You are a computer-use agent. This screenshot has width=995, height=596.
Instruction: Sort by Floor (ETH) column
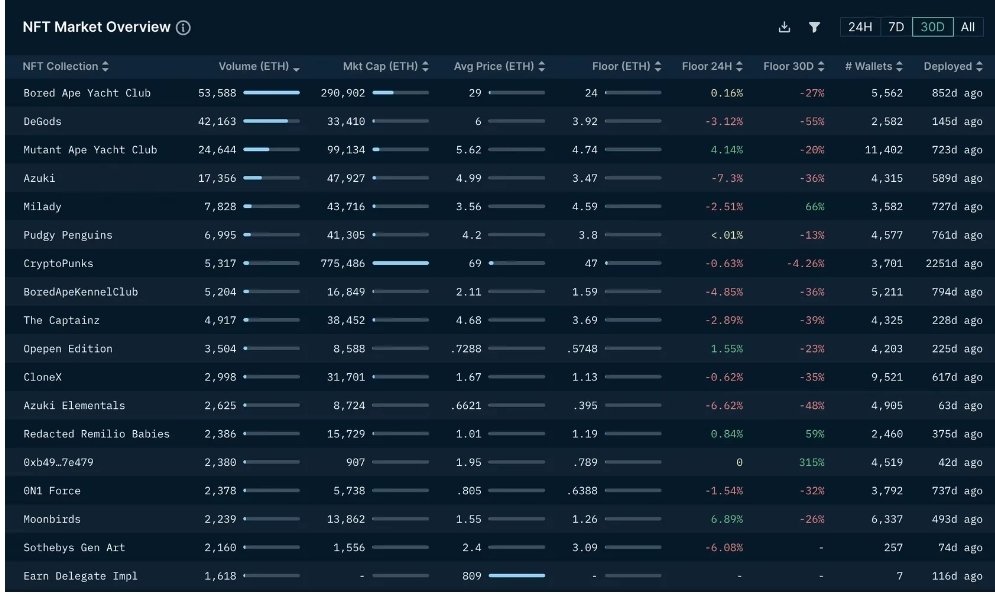click(x=626, y=66)
